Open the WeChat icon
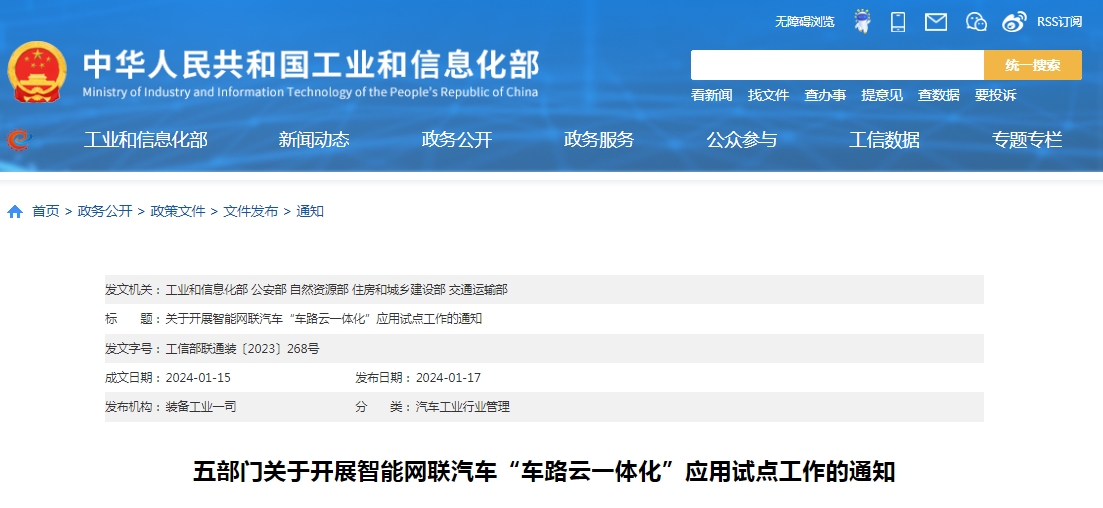This screenshot has height=508, width=1103. point(976,22)
